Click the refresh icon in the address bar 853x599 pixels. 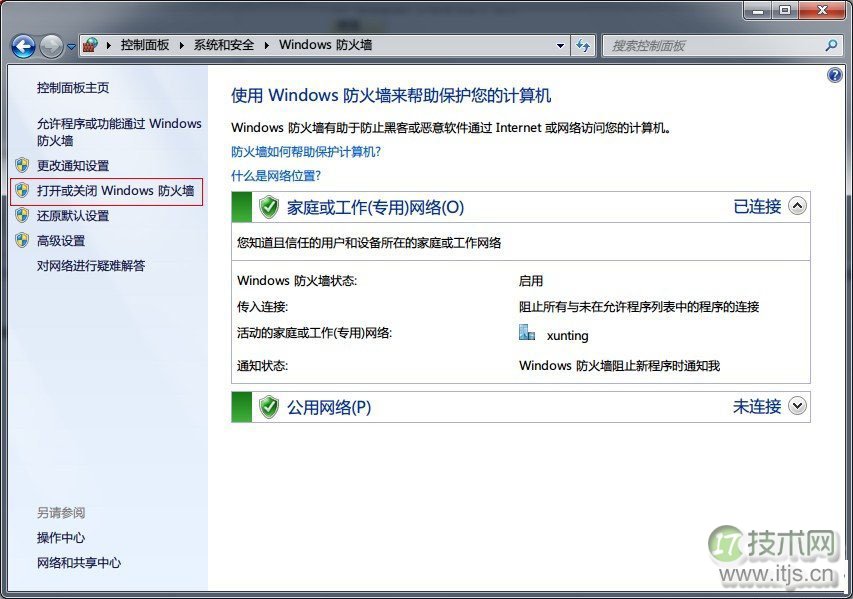(583, 46)
